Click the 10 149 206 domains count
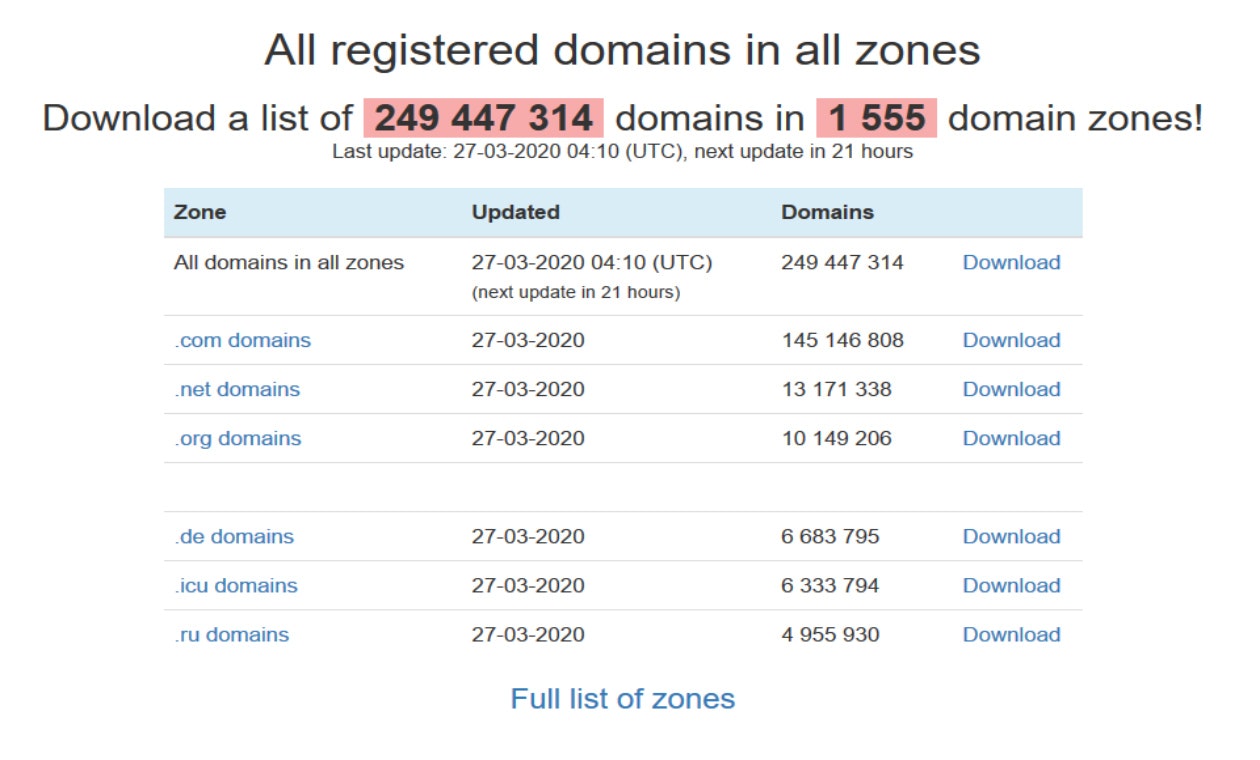This screenshot has width=1260, height=760. pyautogui.click(x=836, y=438)
